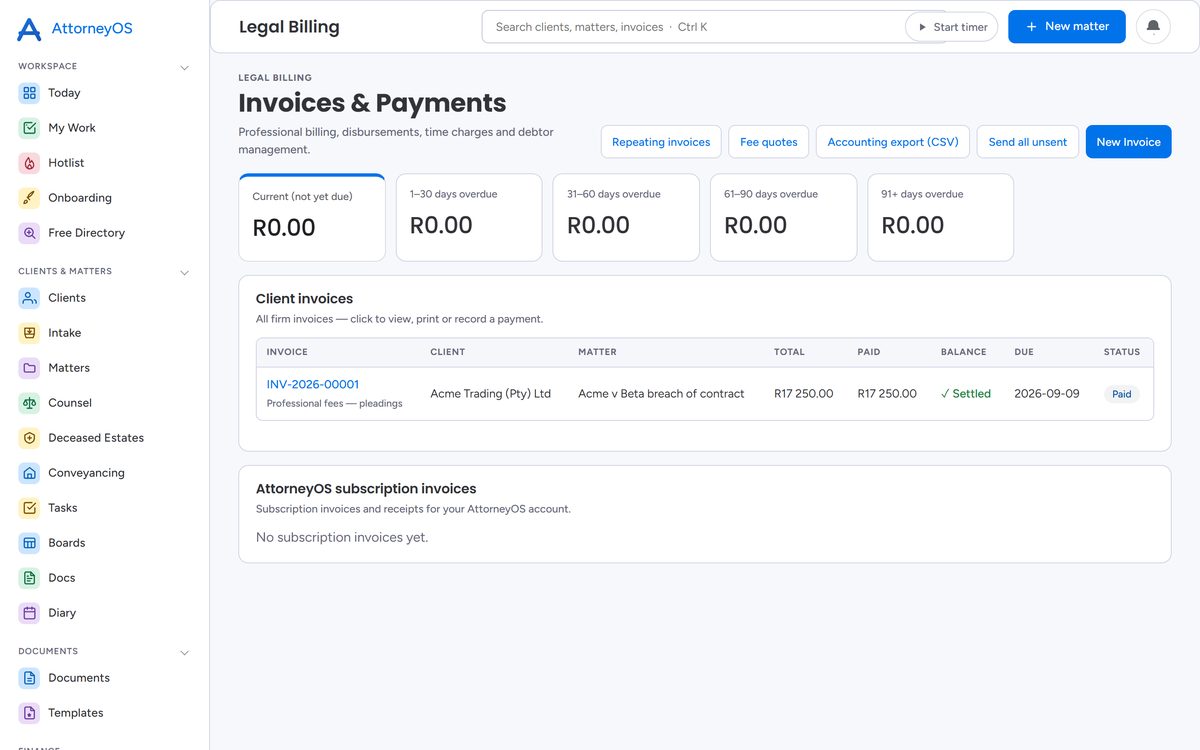Open the Tasks checkbox icon
This screenshot has height=750, width=1200.
29,508
